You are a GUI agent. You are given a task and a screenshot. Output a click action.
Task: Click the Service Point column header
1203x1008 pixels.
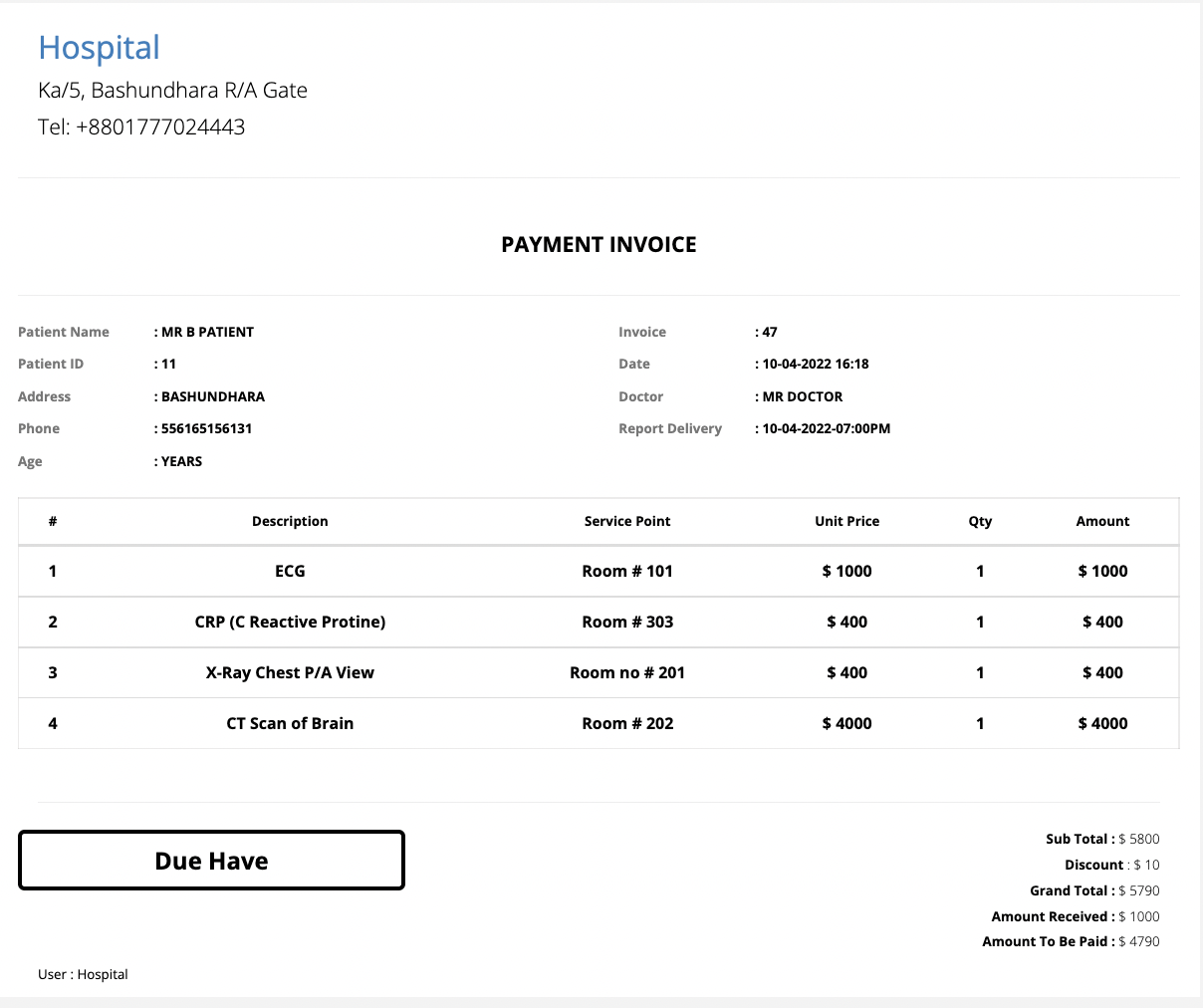[x=627, y=522]
